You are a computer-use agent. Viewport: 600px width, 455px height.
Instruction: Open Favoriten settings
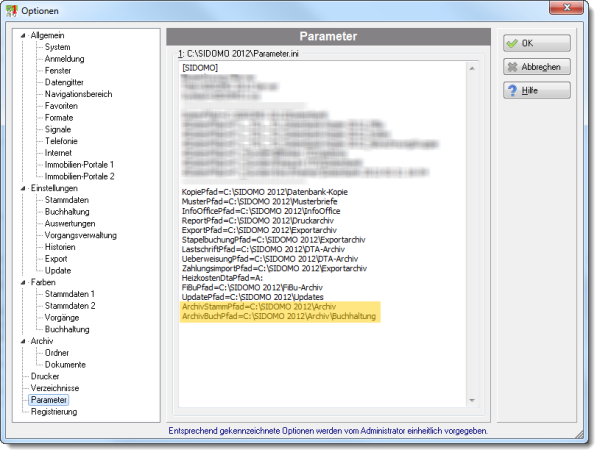pos(61,106)
